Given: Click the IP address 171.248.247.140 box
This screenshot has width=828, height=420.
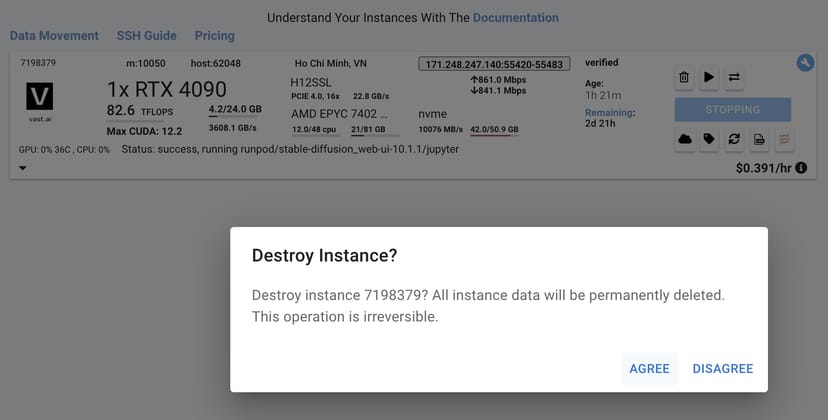Looking at the screenshot, I should pos(494,64).
